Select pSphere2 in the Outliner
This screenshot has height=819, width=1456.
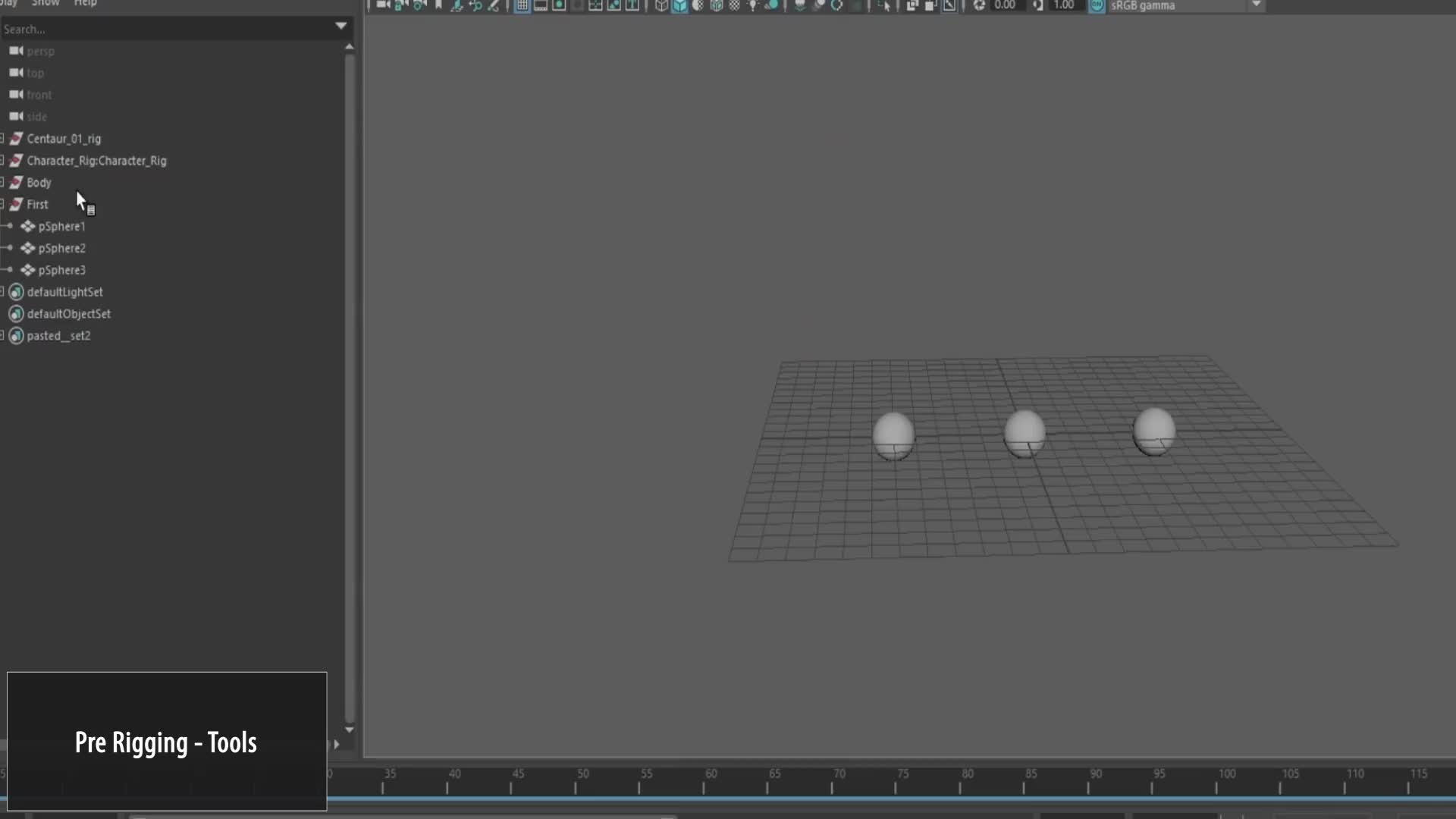pyautogui.click(x=61, y=248)
